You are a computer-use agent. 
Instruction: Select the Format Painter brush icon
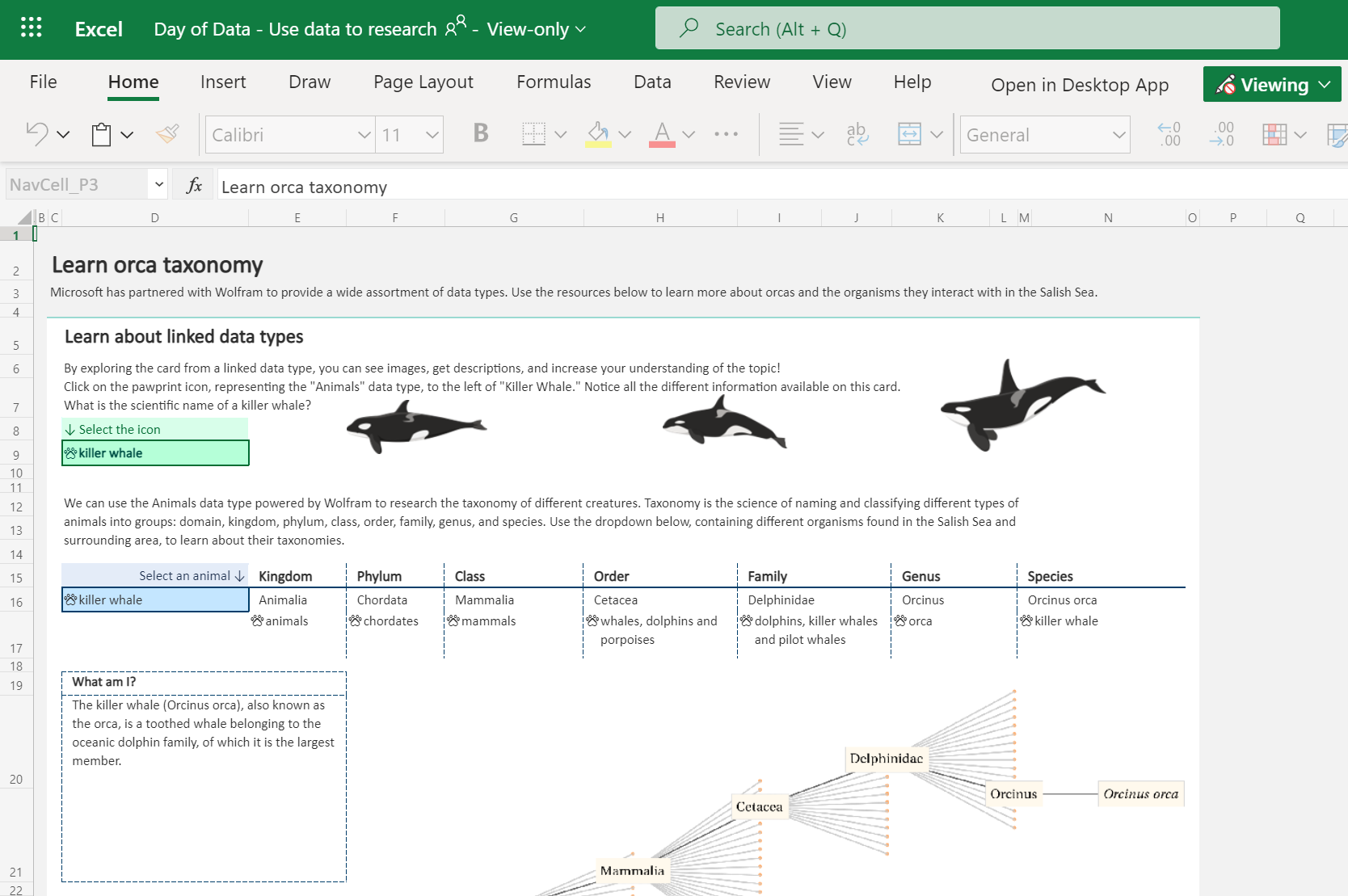167,134
